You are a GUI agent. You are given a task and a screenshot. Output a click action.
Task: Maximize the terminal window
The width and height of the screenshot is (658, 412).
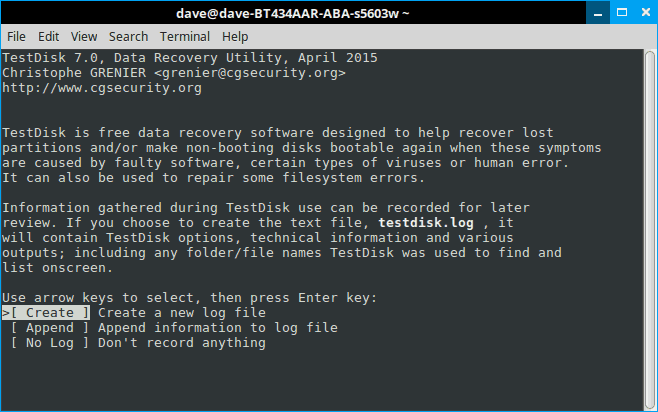(620, 13)
